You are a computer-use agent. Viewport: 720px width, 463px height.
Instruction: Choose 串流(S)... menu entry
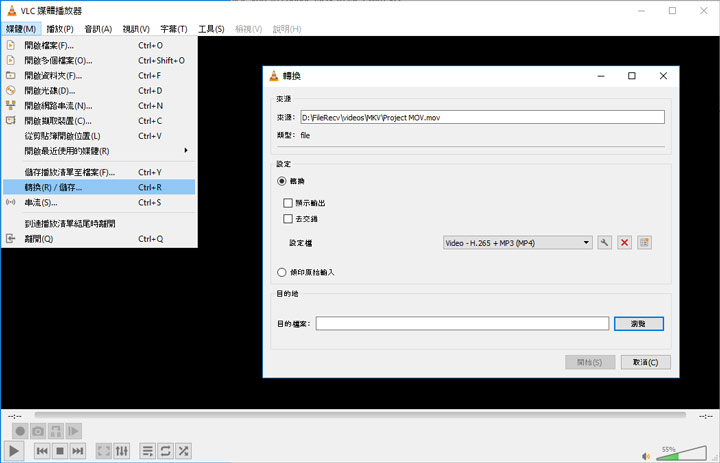tap(99, 203)
